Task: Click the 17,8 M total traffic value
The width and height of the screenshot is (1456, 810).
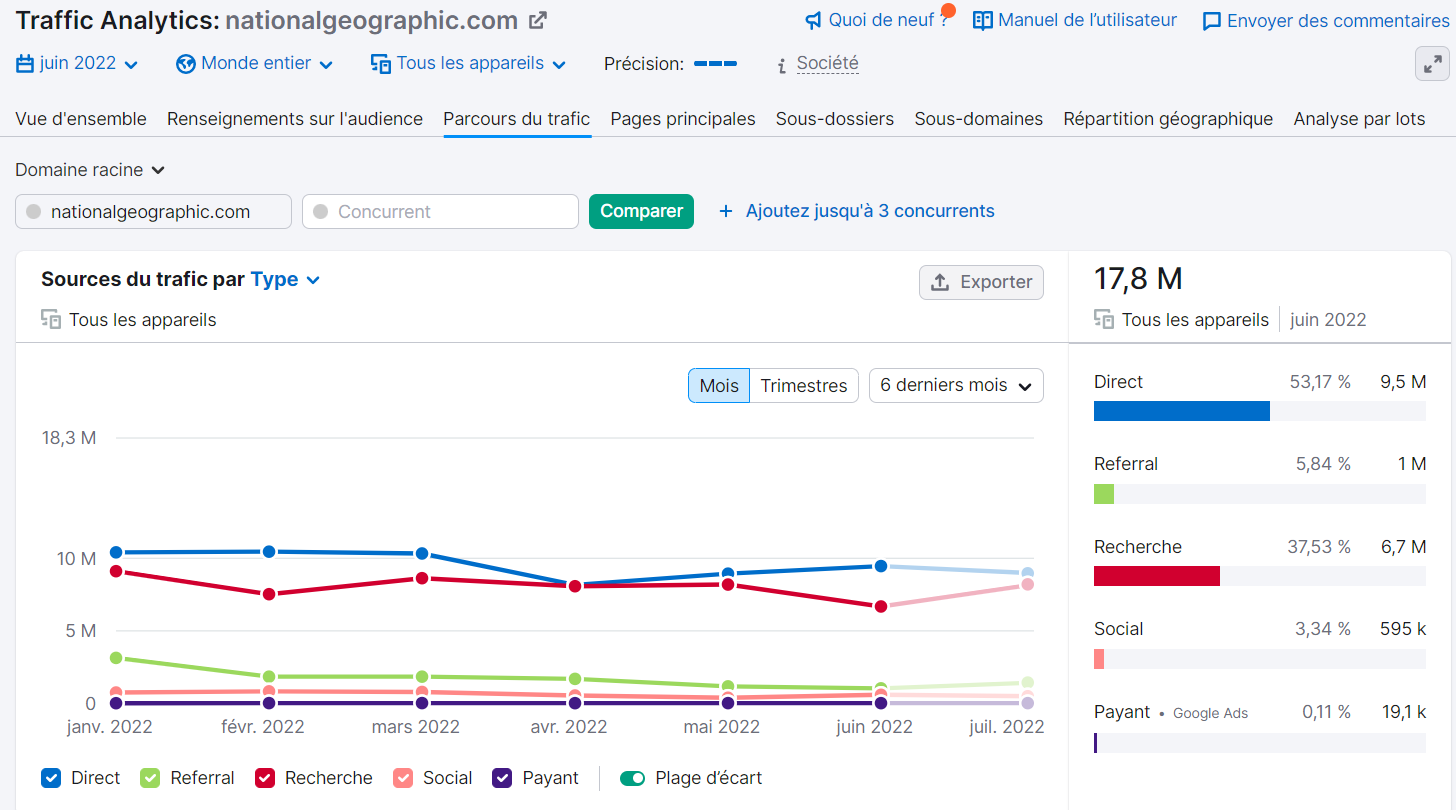Action: (x=1138, y=278)
